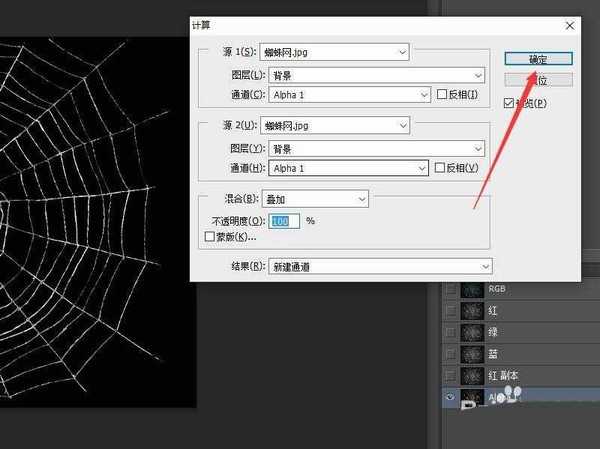The image size is (600, 449).
Task: Expand the 源 1 通道 channel dropdown
Action: tap(344, 95)
